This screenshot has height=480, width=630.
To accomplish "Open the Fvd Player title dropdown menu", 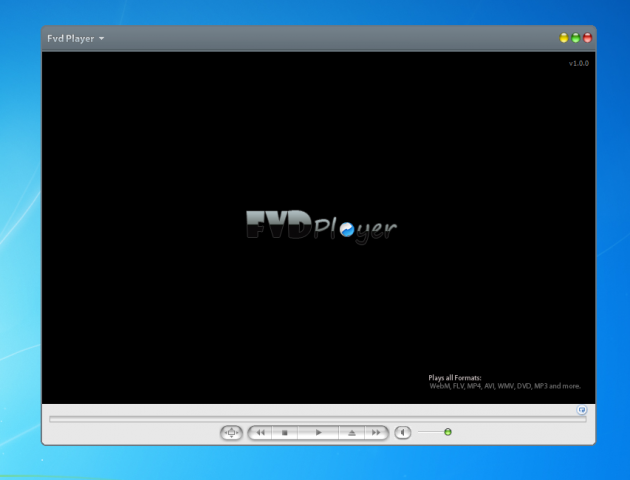I will click(76, 39).
